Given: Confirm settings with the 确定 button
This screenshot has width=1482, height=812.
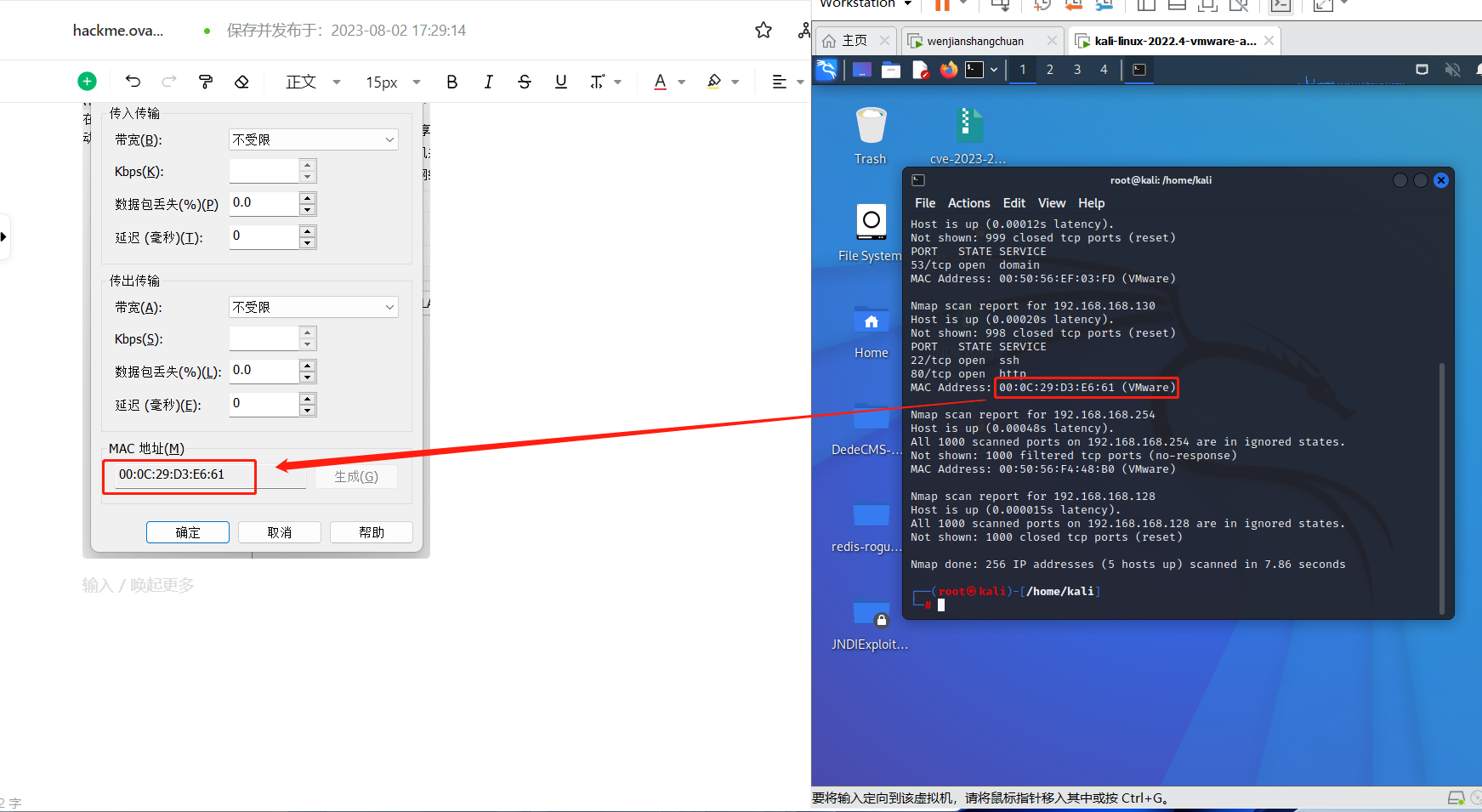Looking at the screenshot, I should (187, 532).
